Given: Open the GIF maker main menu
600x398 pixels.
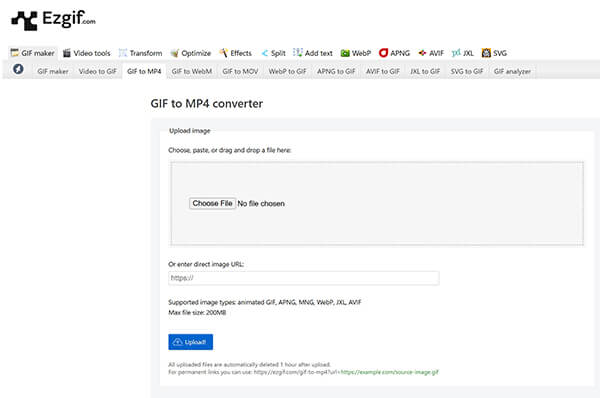Looking at the screenshot, I should pyautogui.click(x=33, y=53).
